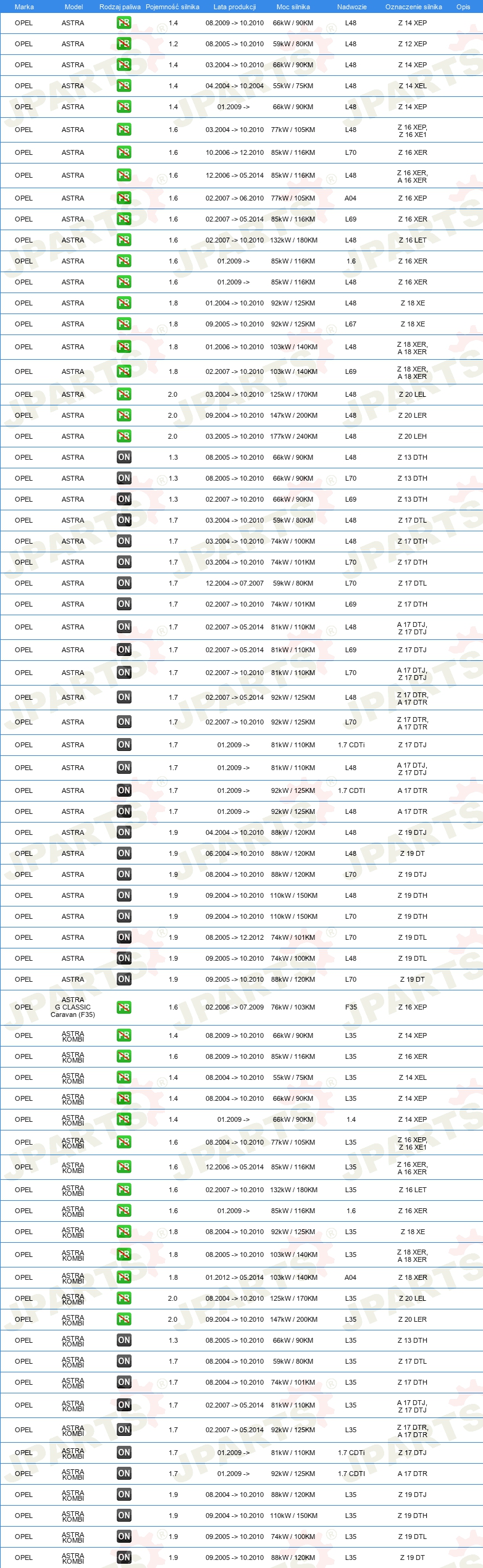Select the 12.2004 -> 07.2007 production years cell
This screenshot has width=483, height=1568.
[x=235, y=583]
